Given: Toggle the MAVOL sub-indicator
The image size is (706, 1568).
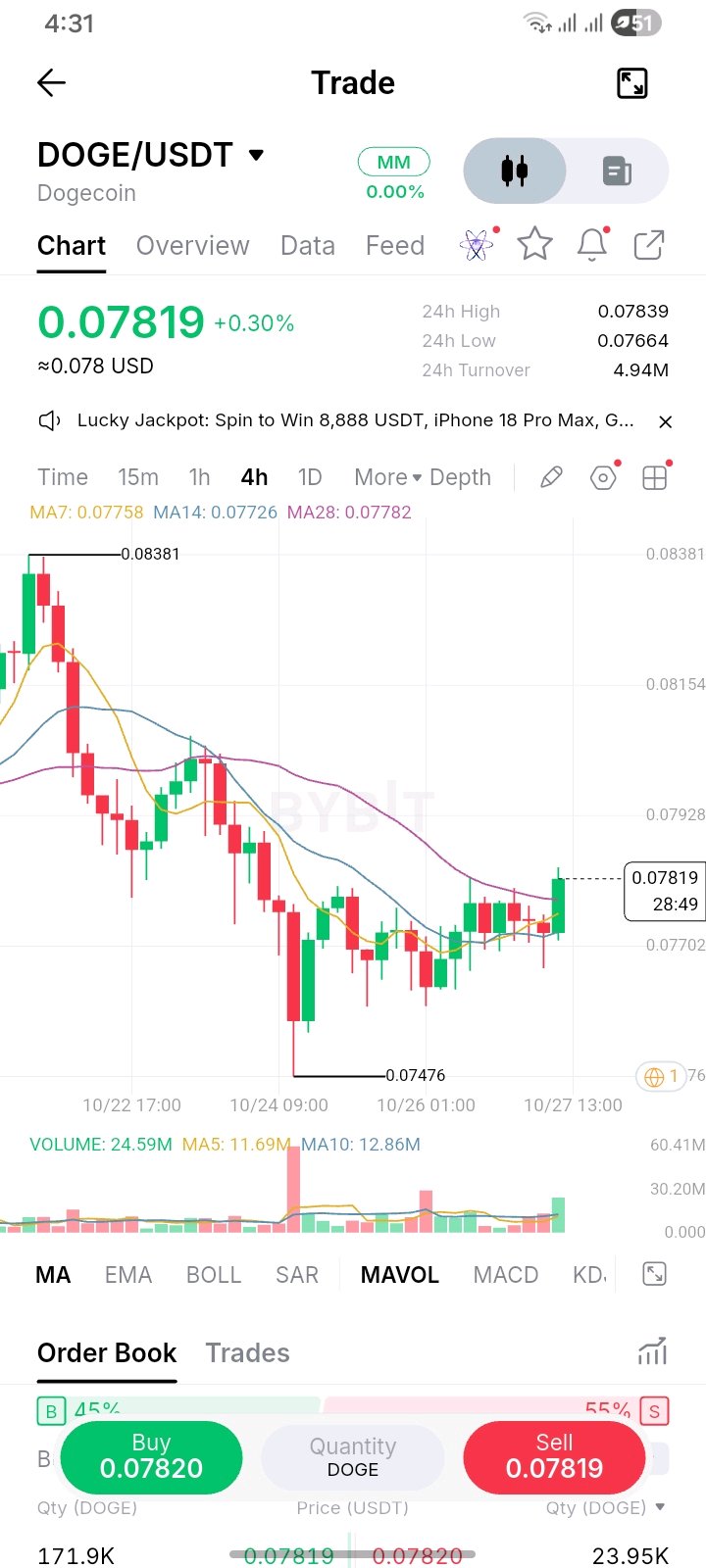Looking at the screenshot, I should [x=400, y=1275].
